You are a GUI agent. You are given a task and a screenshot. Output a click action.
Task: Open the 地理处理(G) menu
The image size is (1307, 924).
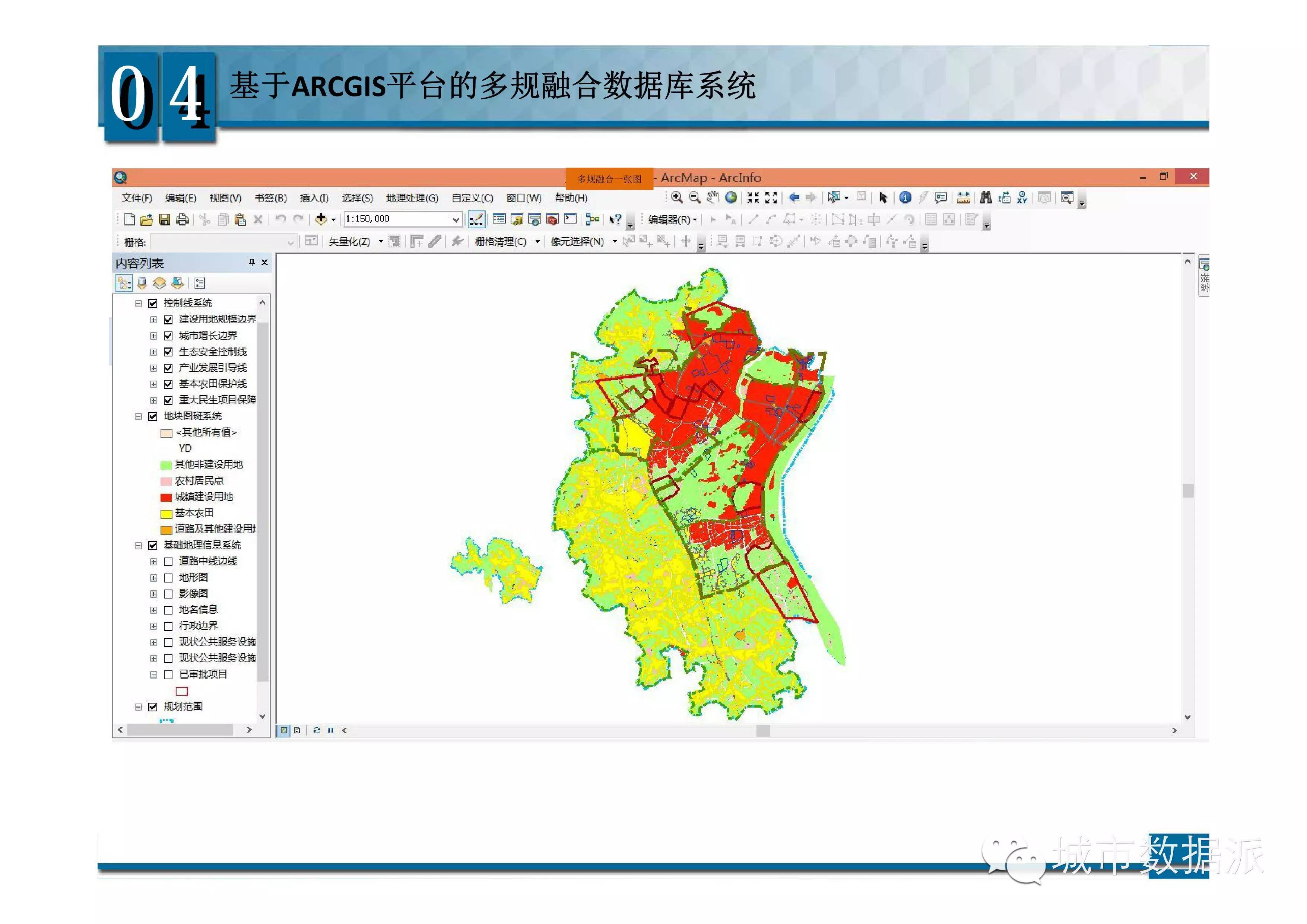[412, 197]
